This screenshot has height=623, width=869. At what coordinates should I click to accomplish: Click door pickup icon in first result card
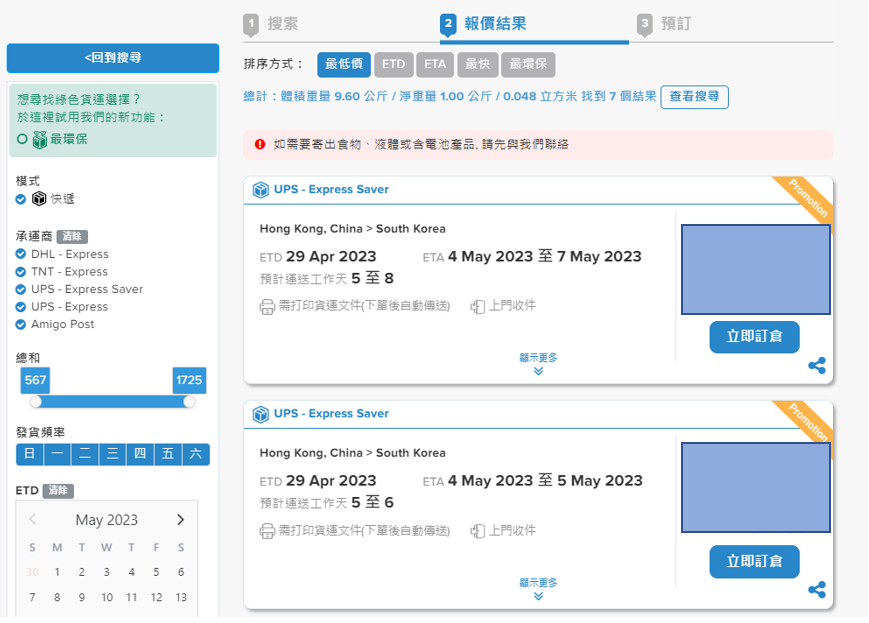pos(478,307)
